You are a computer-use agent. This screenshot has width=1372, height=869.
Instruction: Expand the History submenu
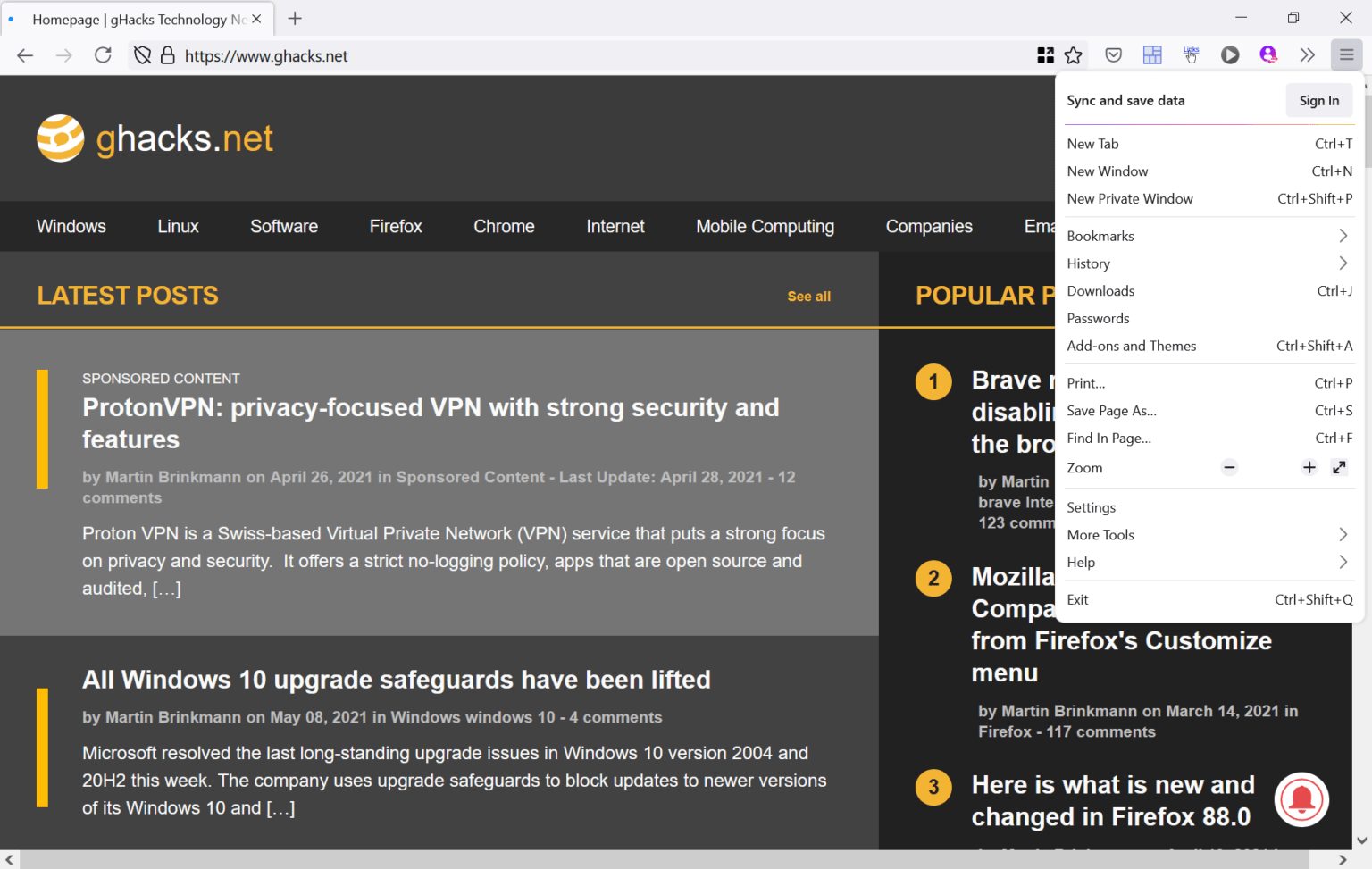(x=1206, y=263)
